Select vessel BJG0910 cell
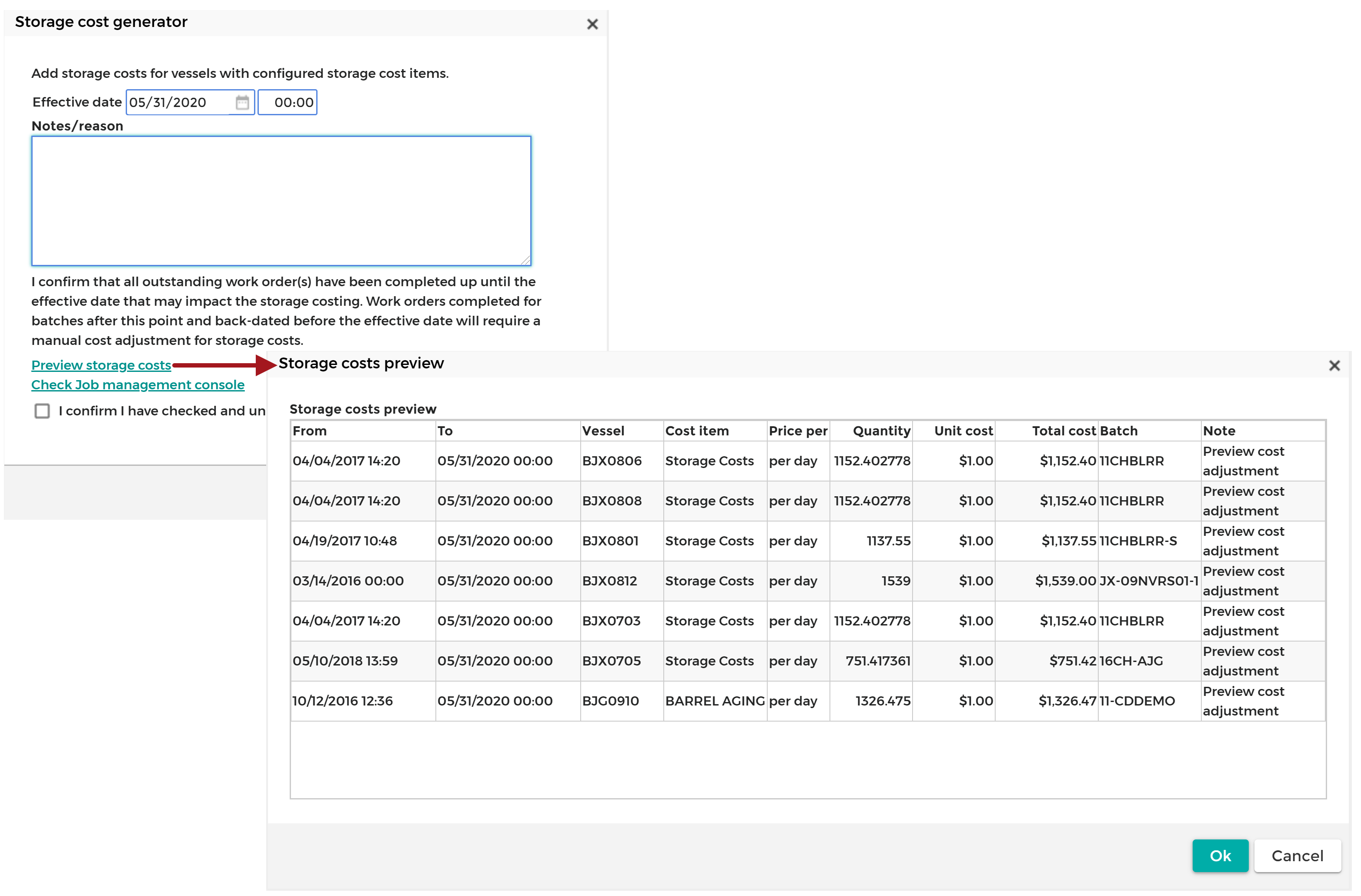 coord(622,702)
